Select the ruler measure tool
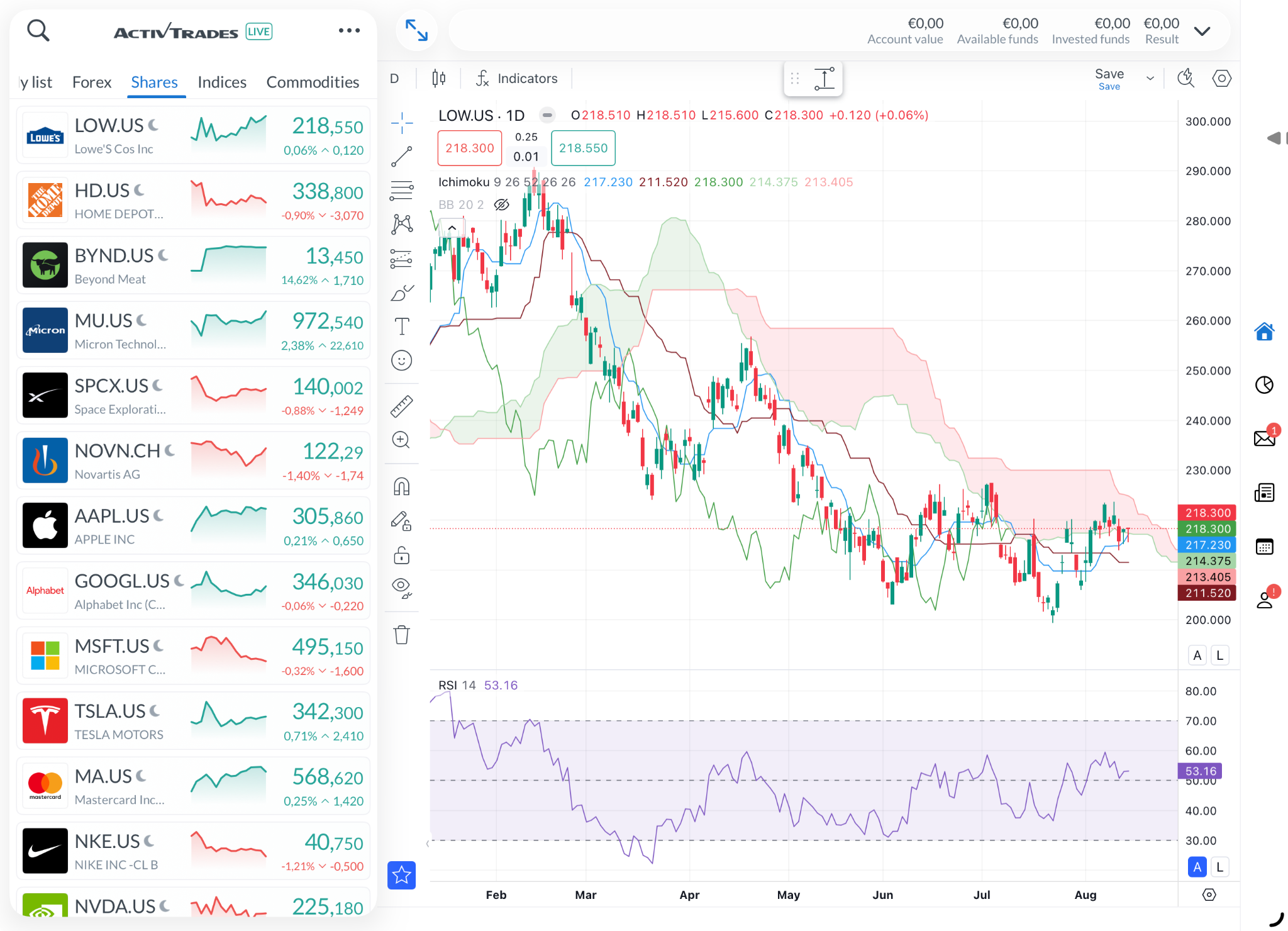The width and height of the screenshot is (1288, 931). click(x=402, y=406)
